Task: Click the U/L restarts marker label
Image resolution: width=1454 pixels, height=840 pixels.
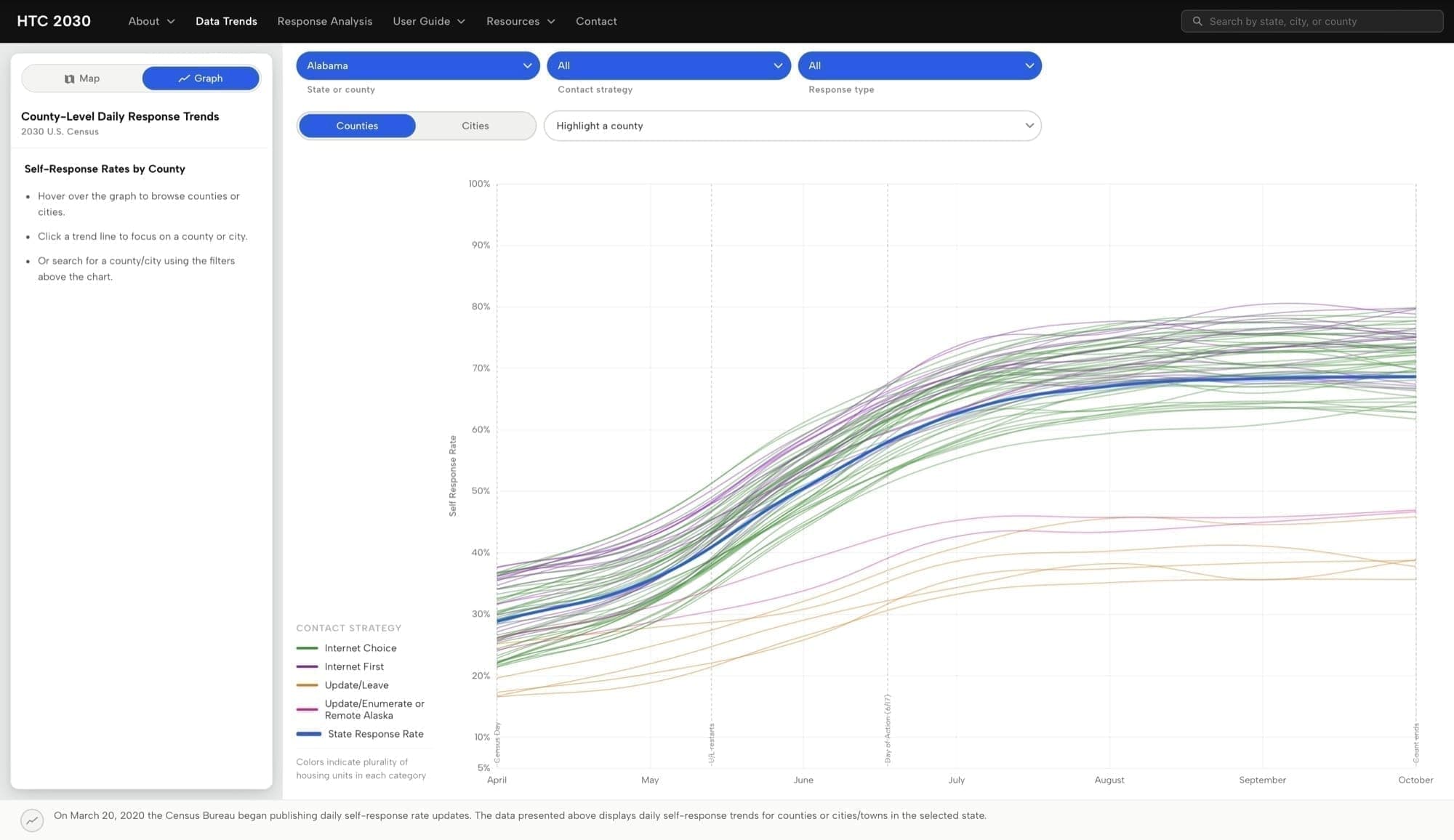Action: pos(712,743)
